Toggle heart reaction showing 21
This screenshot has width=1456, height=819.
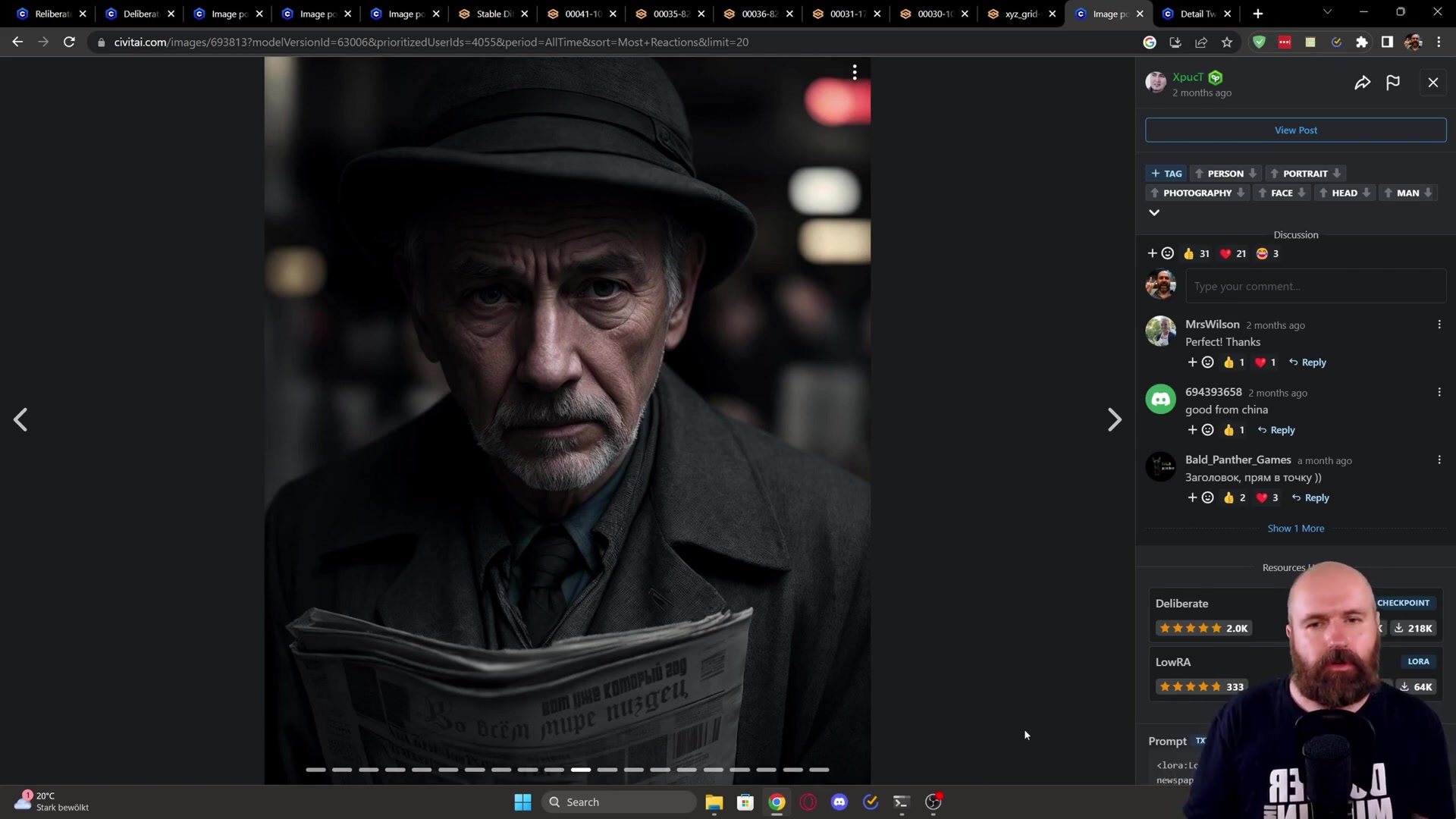1232,253
